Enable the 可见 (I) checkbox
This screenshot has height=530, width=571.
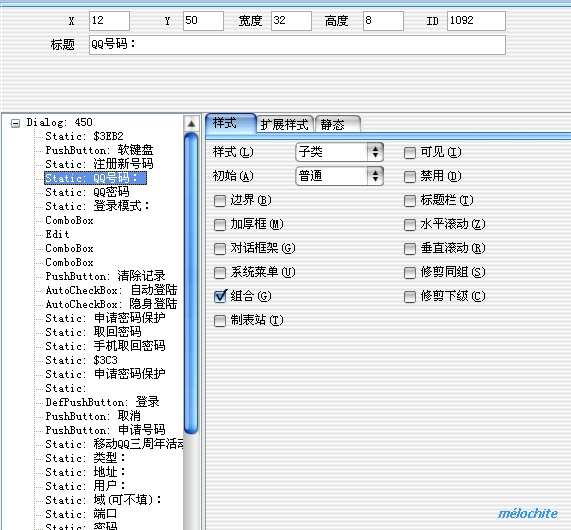tap(410, 153)
